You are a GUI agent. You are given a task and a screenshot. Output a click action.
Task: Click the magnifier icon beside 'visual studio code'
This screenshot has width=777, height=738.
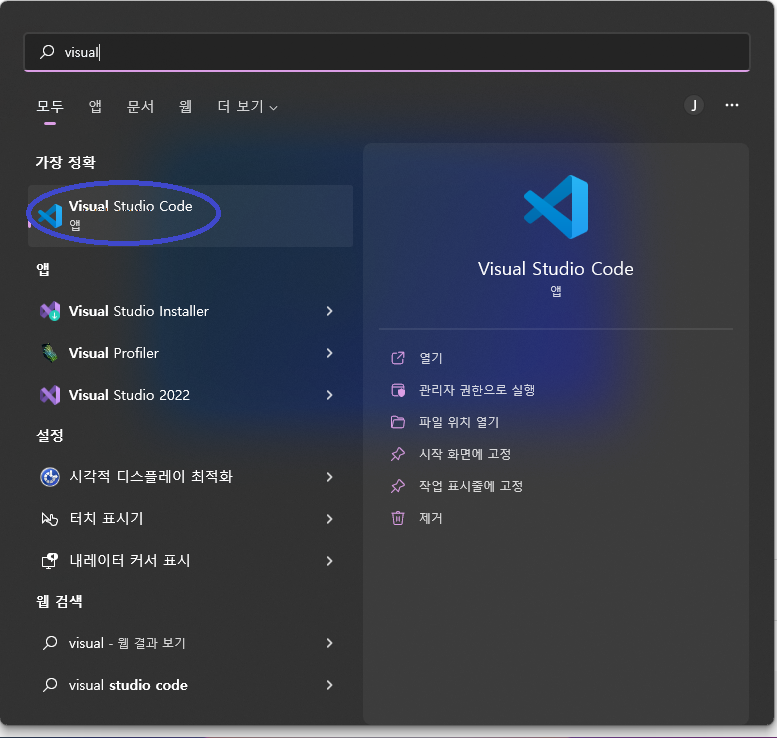pos(50,685)
